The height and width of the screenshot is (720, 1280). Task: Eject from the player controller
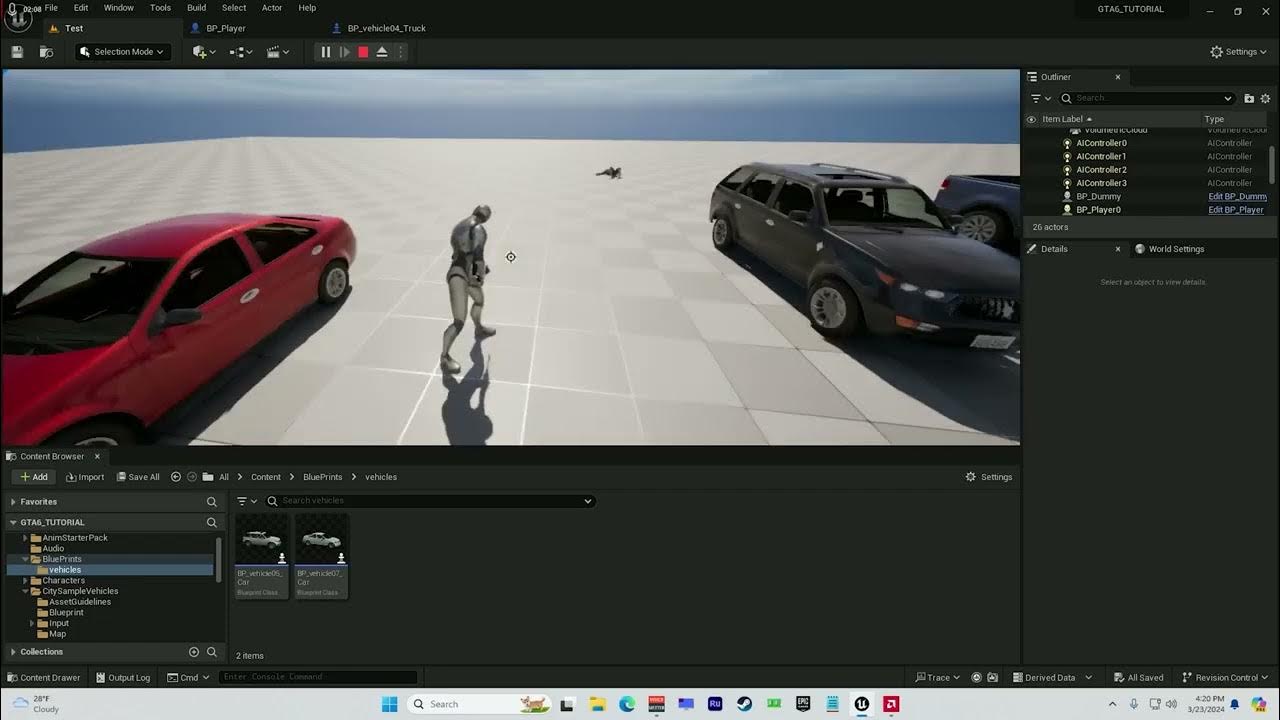382,52
